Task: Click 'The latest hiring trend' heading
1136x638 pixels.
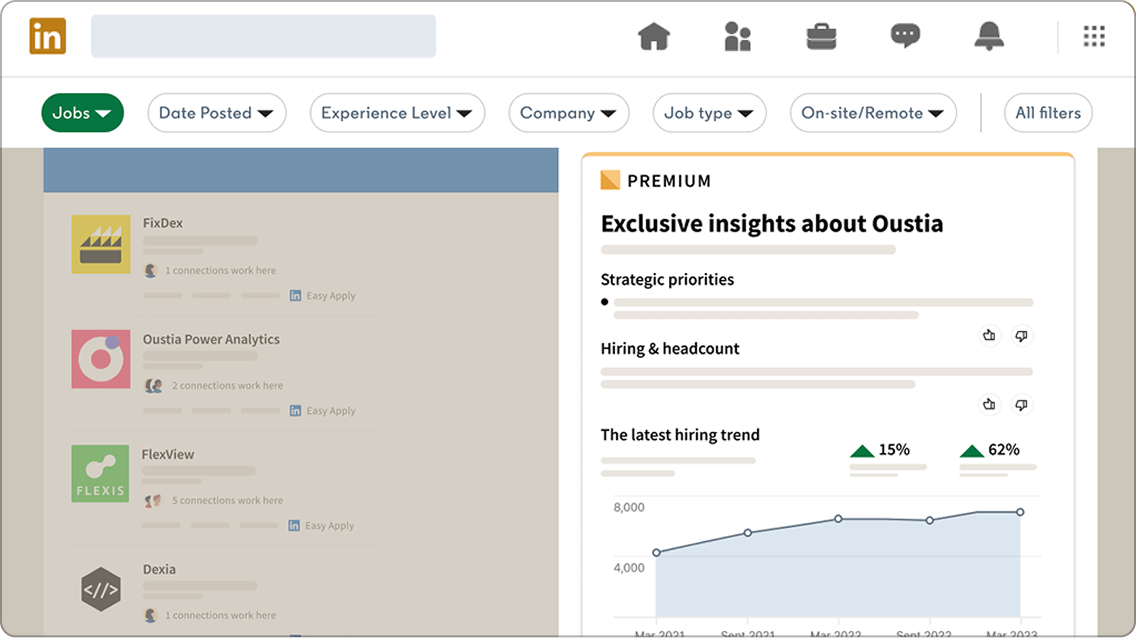Action: [680, 435]
